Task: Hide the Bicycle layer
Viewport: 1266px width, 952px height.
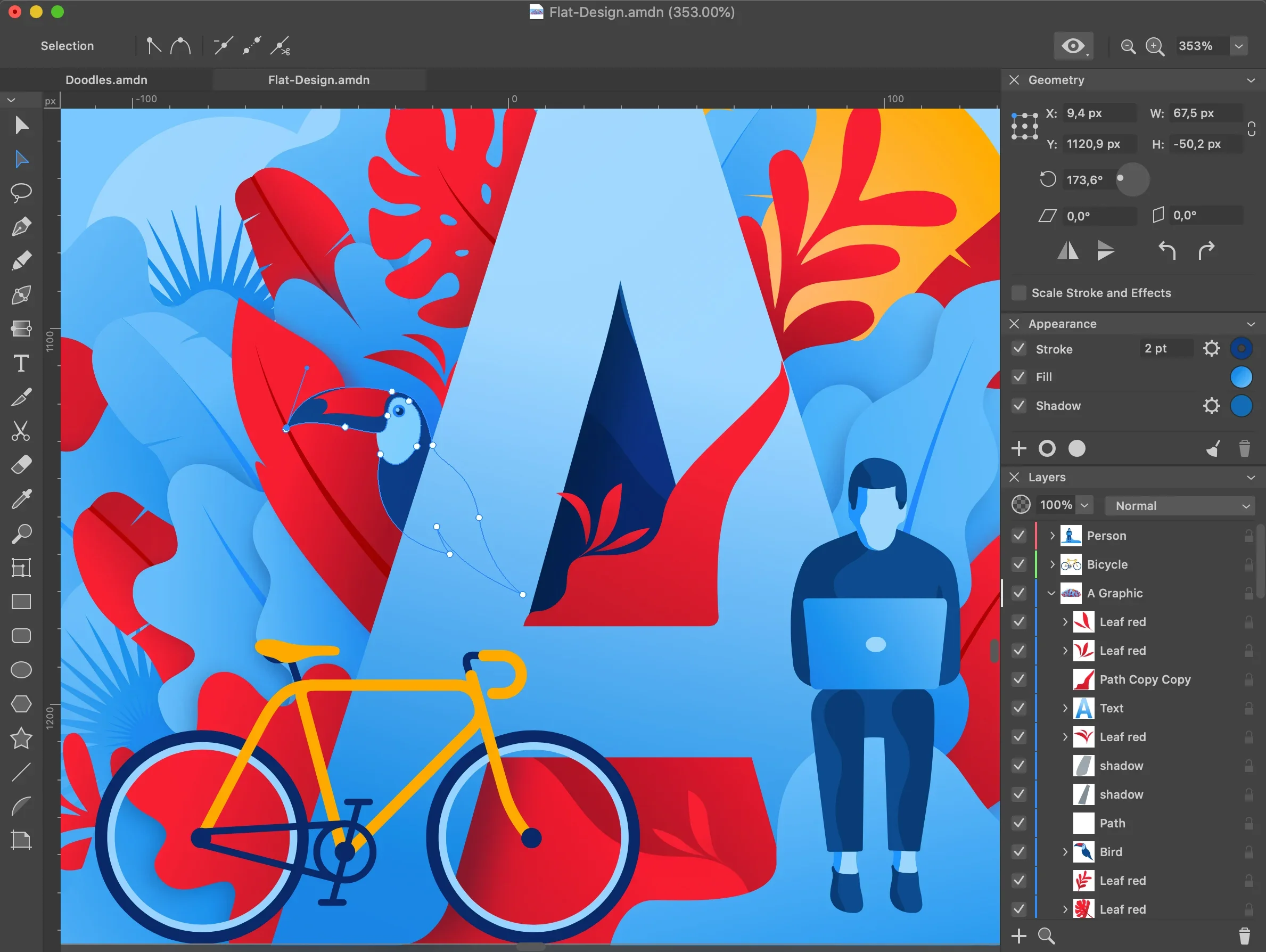Action: (x=1019, y=564)
